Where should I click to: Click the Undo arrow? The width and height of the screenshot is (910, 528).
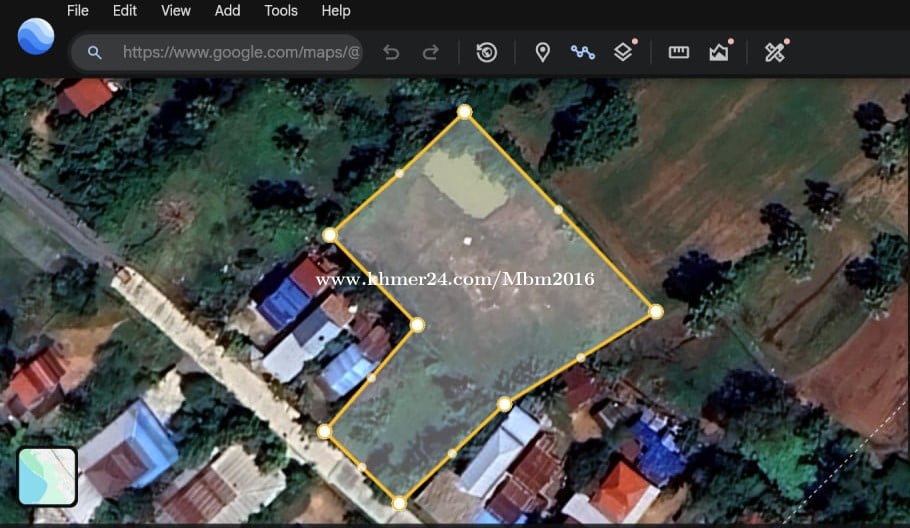tap(391, 52)
